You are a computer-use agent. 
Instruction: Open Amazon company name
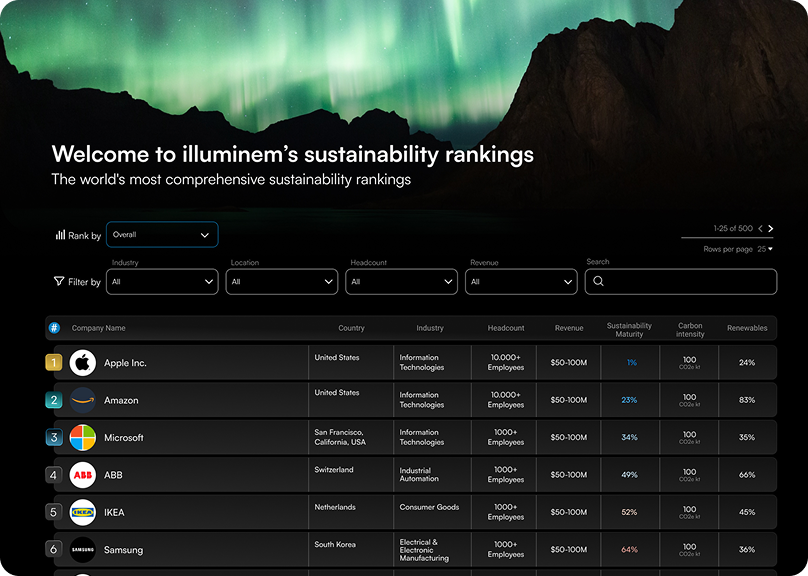(121, 400)
